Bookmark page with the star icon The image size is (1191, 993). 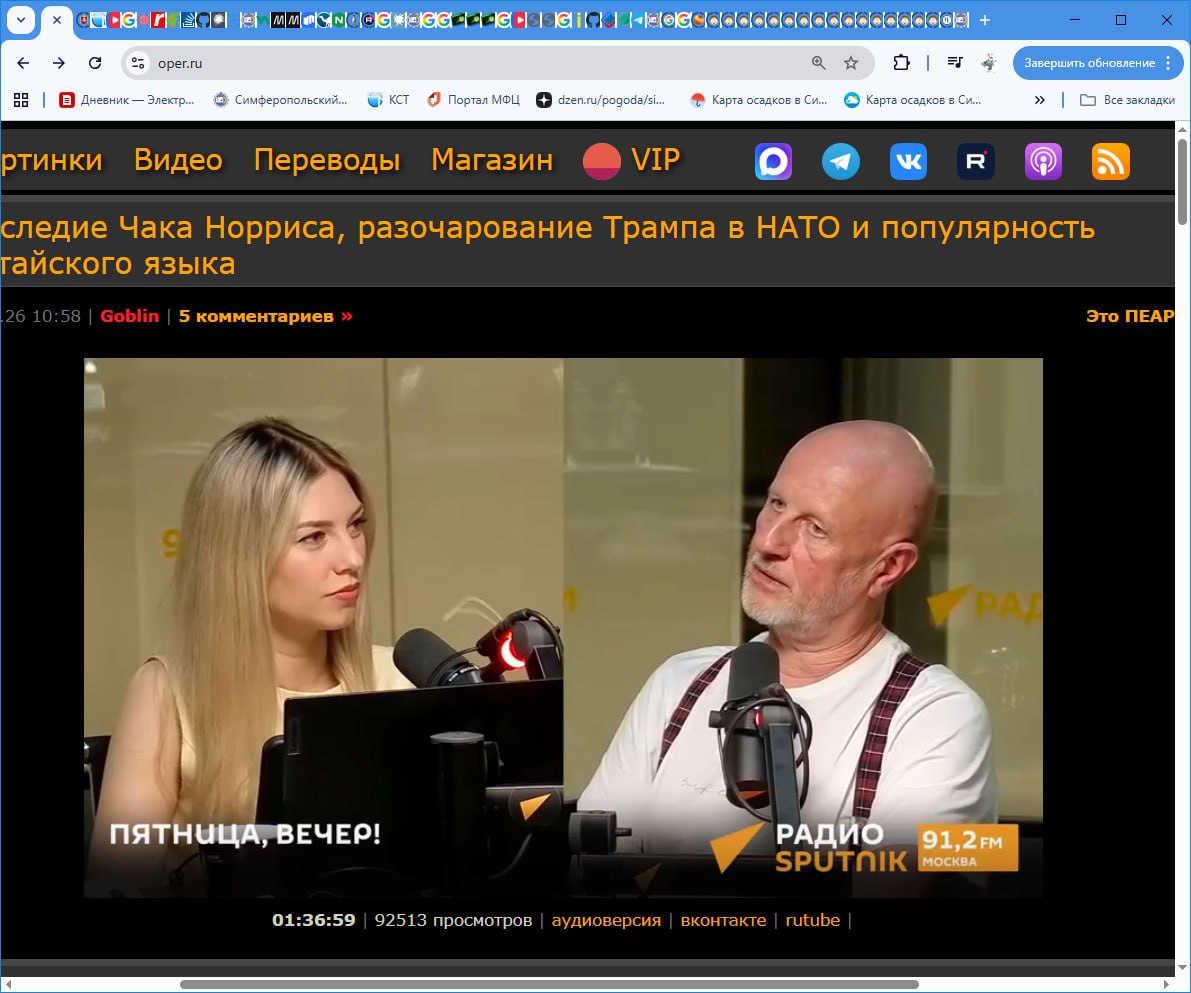coord(851,63)
